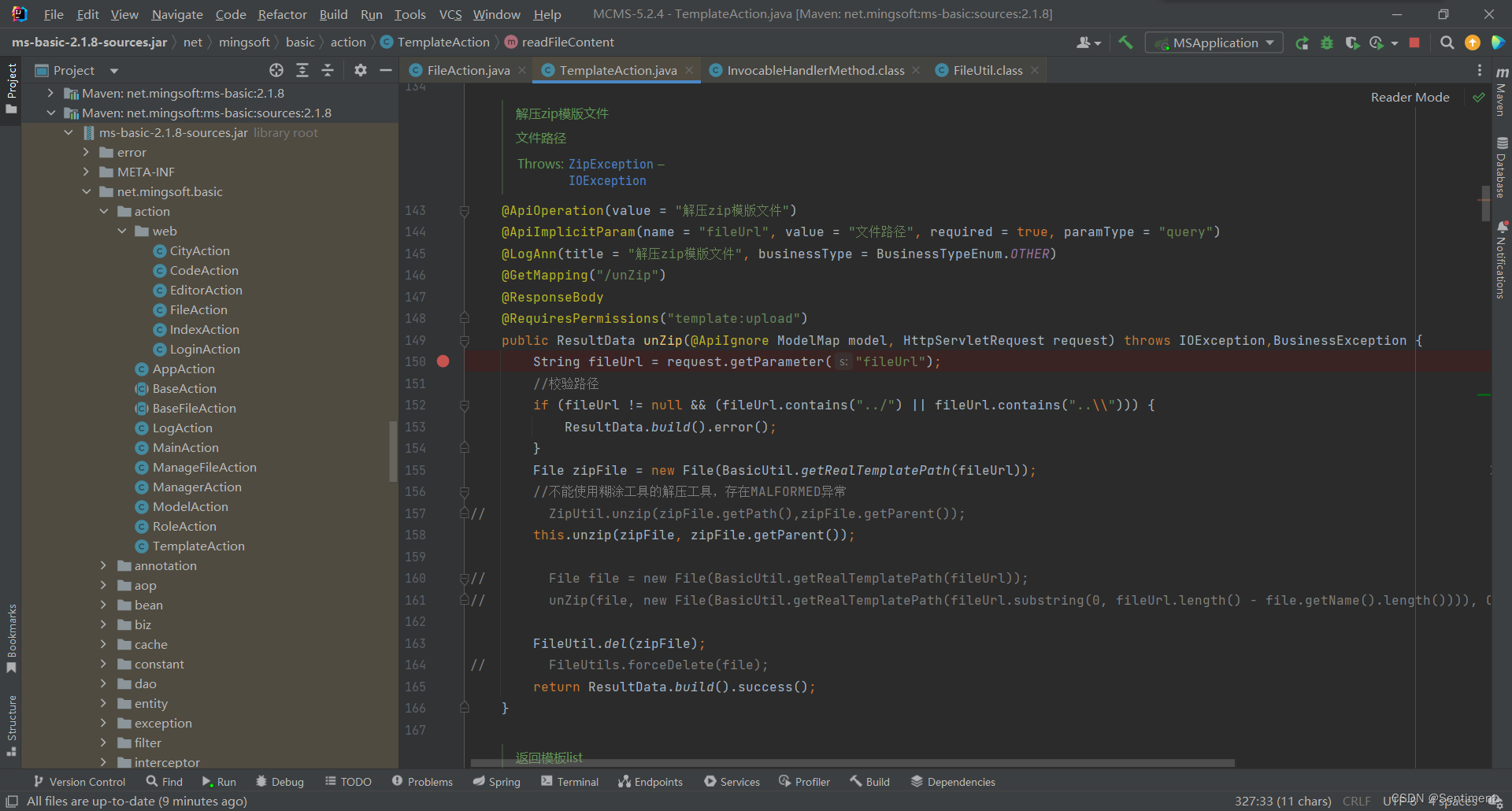
Task: Open Project panel settings gear
Action: [360, 70]
